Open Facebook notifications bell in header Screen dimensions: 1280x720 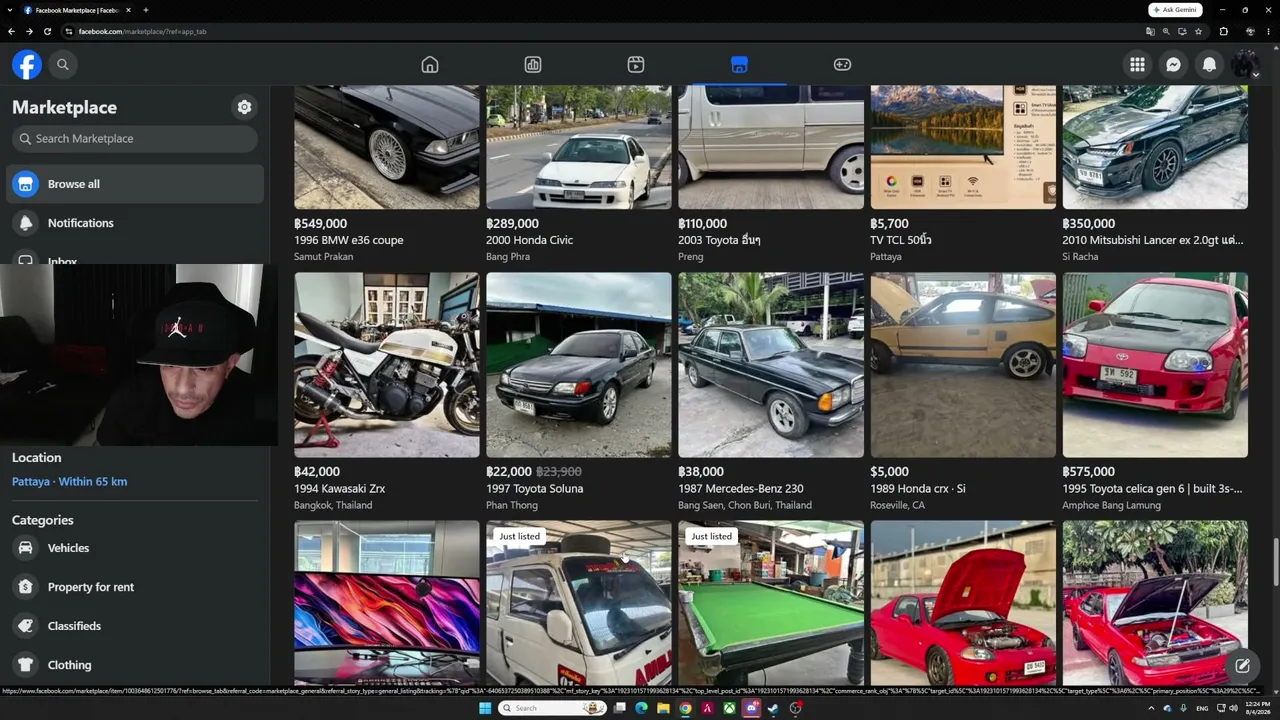pyautogui.click(x=1209, y=65)
